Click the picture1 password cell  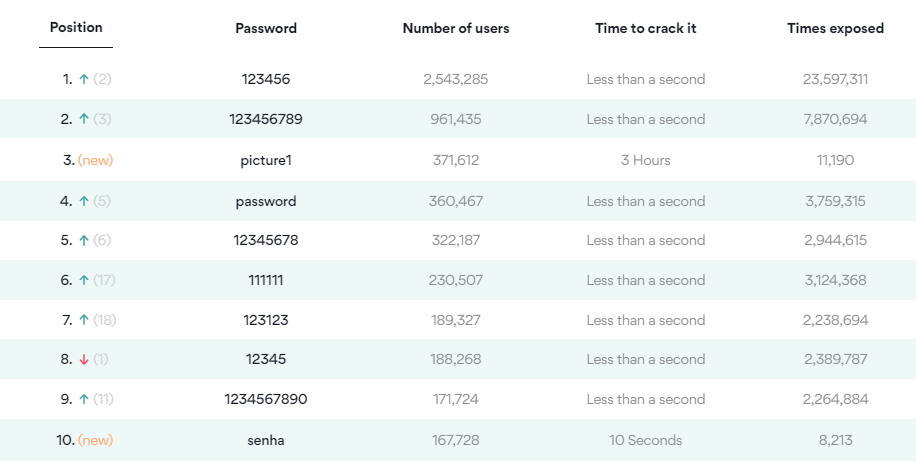click(x=266, y=160)
